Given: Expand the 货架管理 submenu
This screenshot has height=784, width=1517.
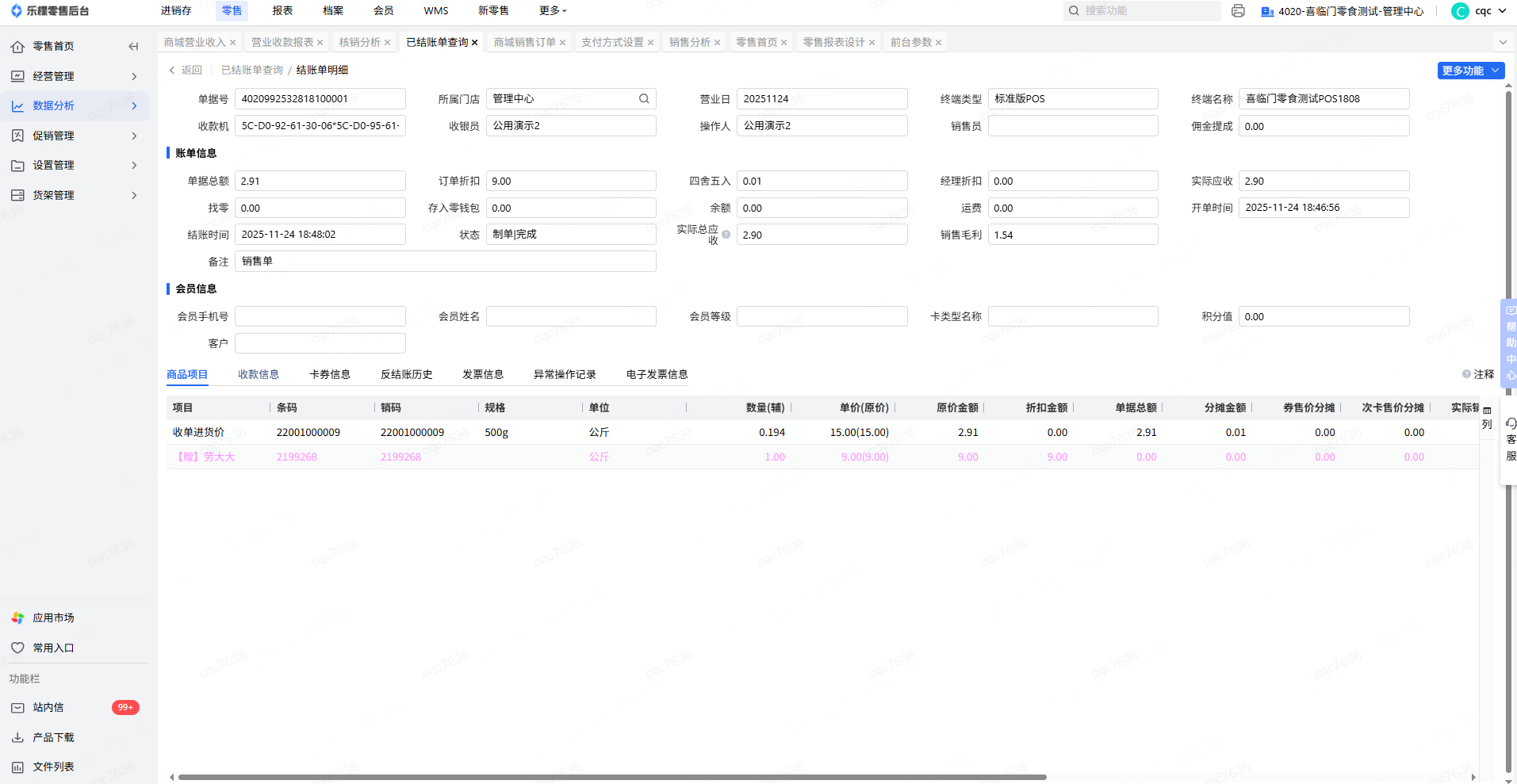Looking at the screenshot, I should point(134,195).
